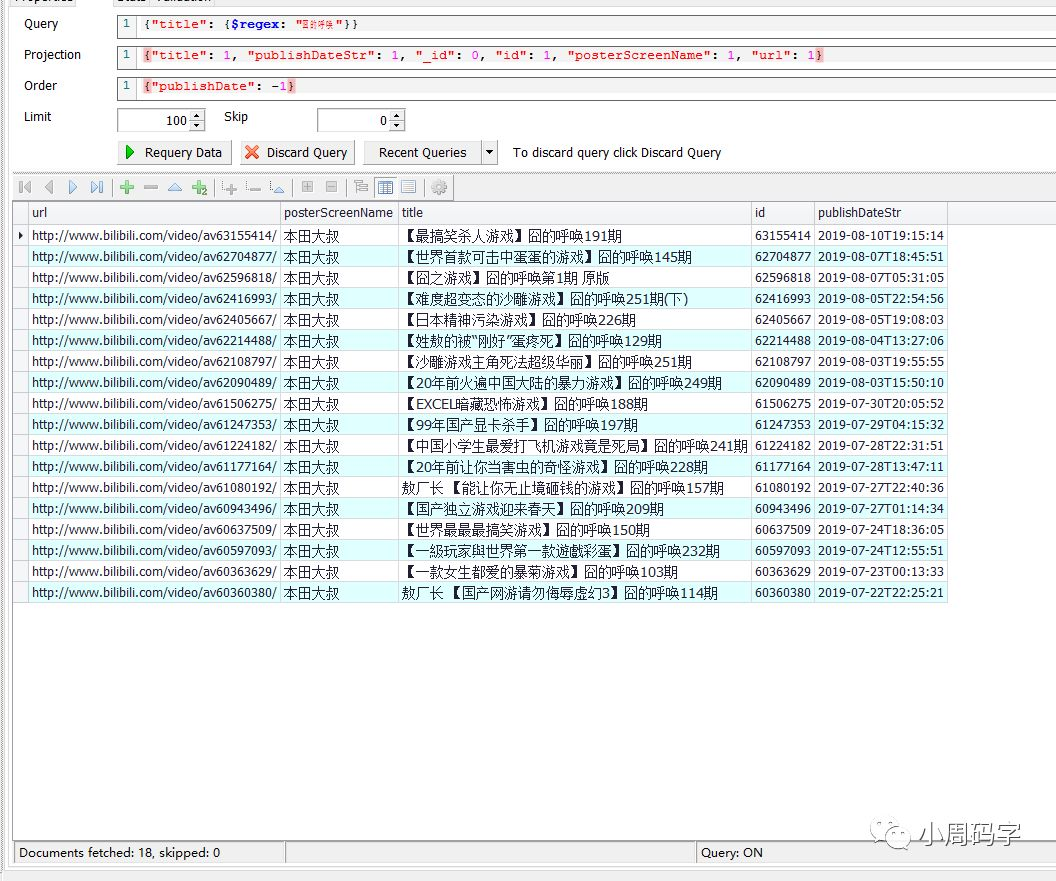
Task: Select title cell with EXCEL暗藏恐怖游戏
Action: pyautogui.click(x=574, y=403)
